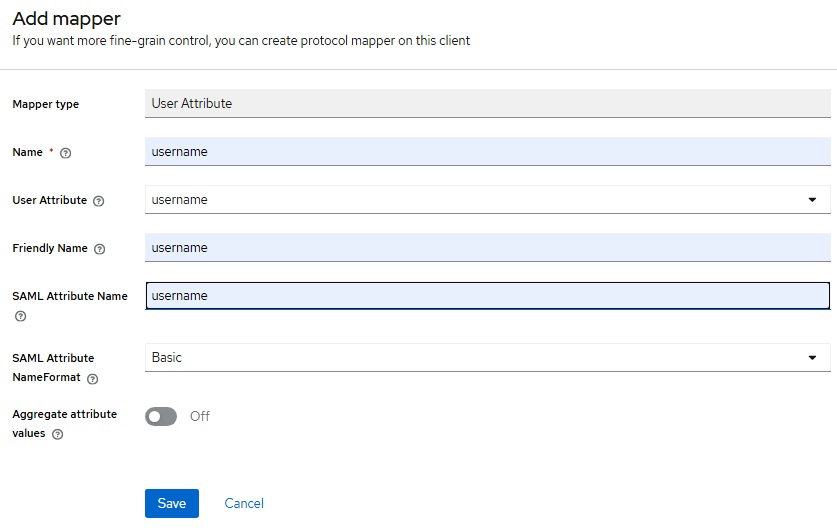Open the User Attribute dropdown
This screenshot has width=837, height=528.
pos(487,200)
